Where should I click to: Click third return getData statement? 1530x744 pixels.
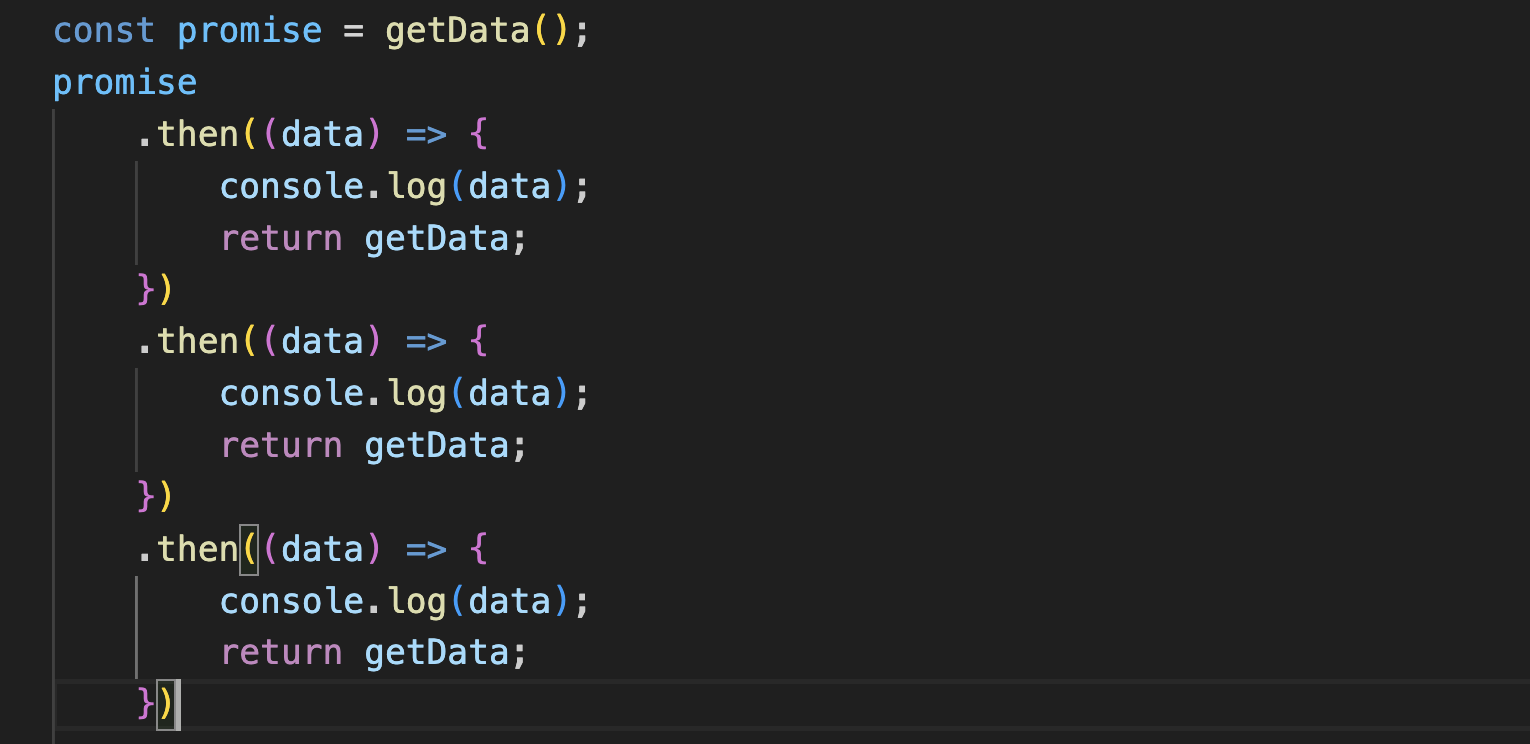[373, 653]
